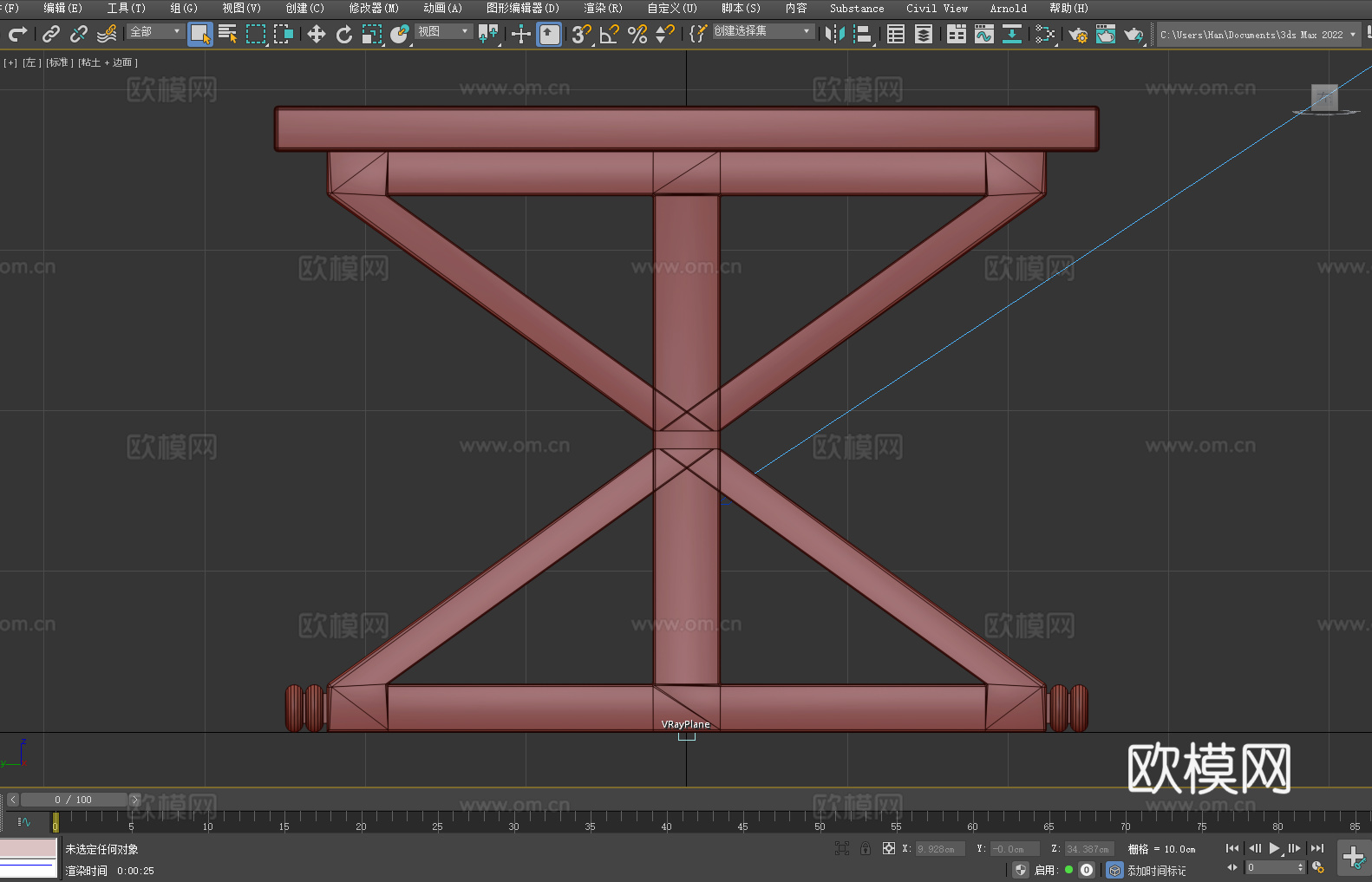Select the Link objects tool
This screenshot has height=882, width=1372.
click(x=51, y=34)
